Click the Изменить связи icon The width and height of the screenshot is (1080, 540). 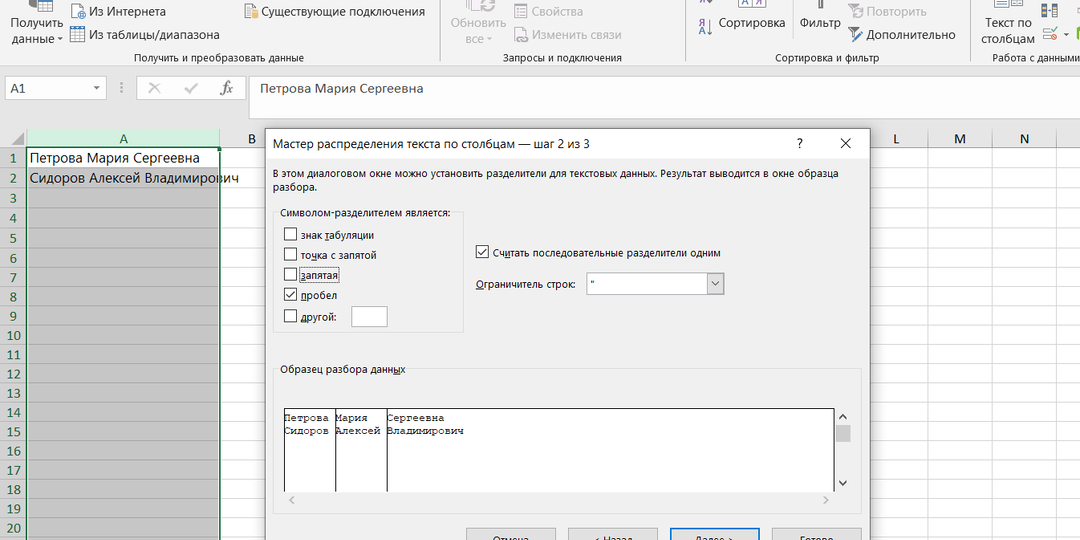pyautogui.click(x=521, y=34)
